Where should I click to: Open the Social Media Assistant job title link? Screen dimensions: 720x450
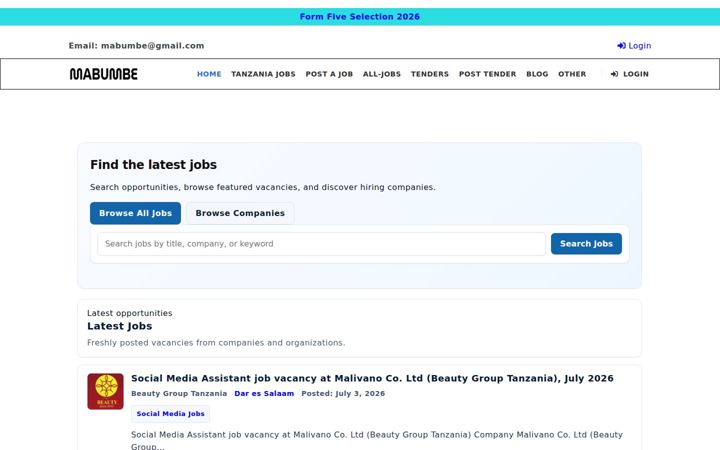[372, 378]
